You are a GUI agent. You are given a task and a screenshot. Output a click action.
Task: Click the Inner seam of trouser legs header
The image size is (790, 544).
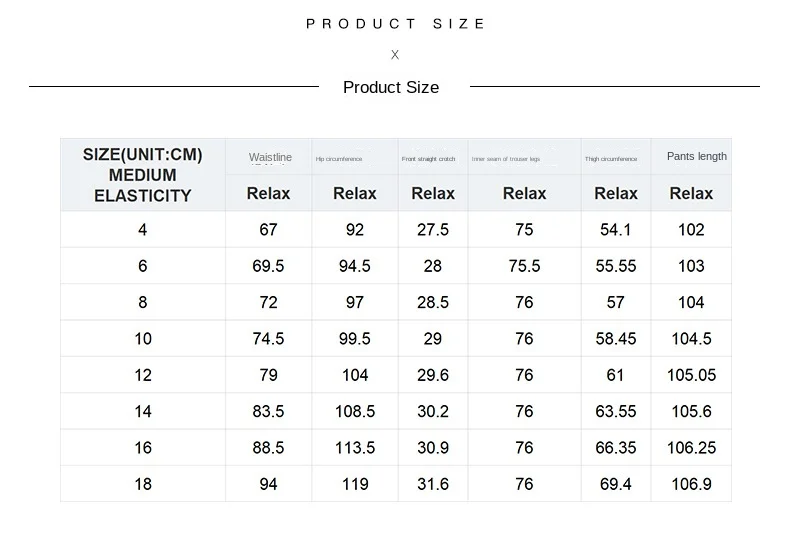pyautogui.click(x=506, y=159)
